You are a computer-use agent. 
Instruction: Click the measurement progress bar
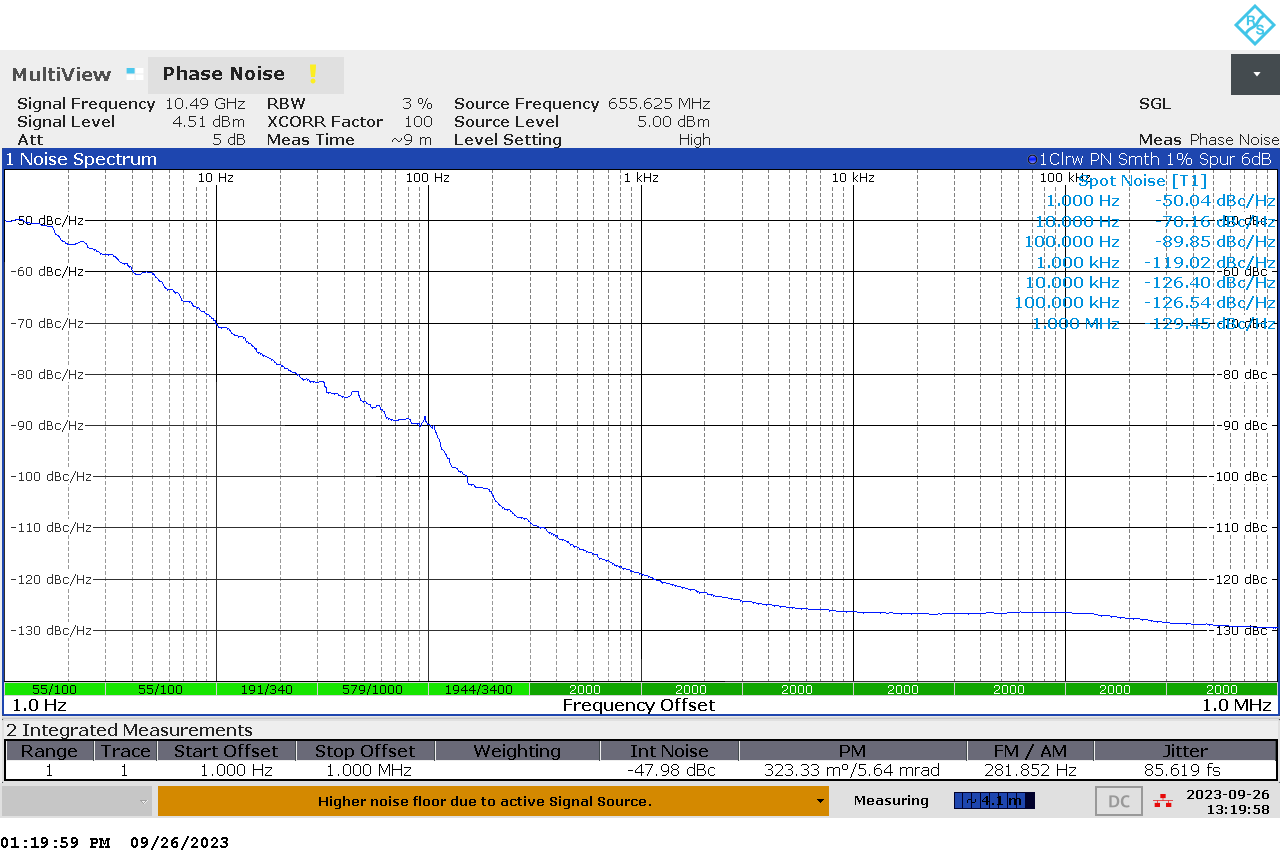coord(994,801)
